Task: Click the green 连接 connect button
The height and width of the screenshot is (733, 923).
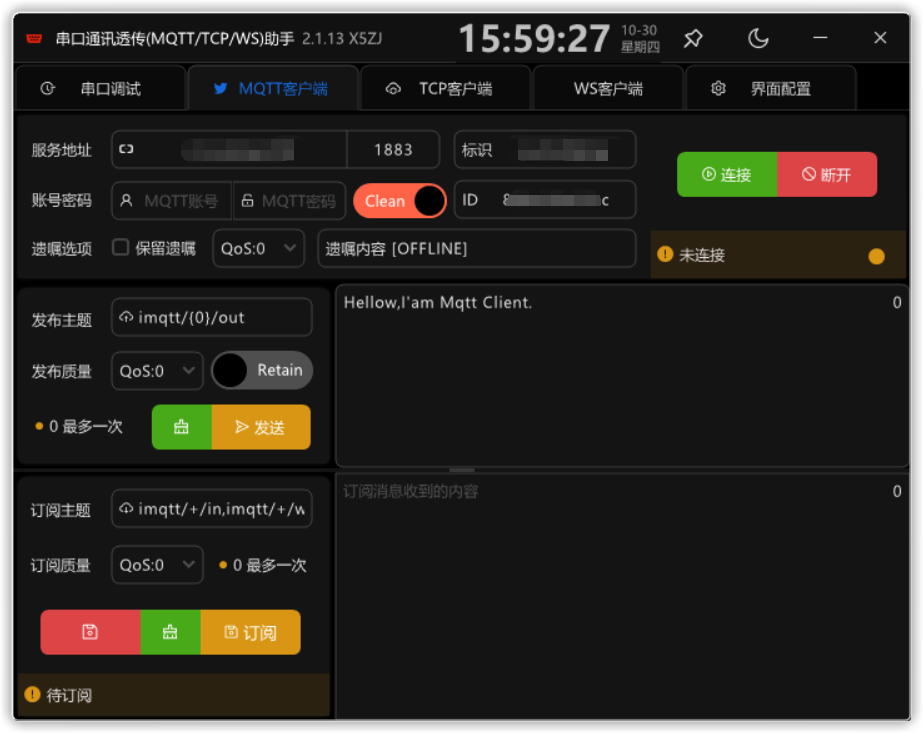Action: tap(727, 174)
